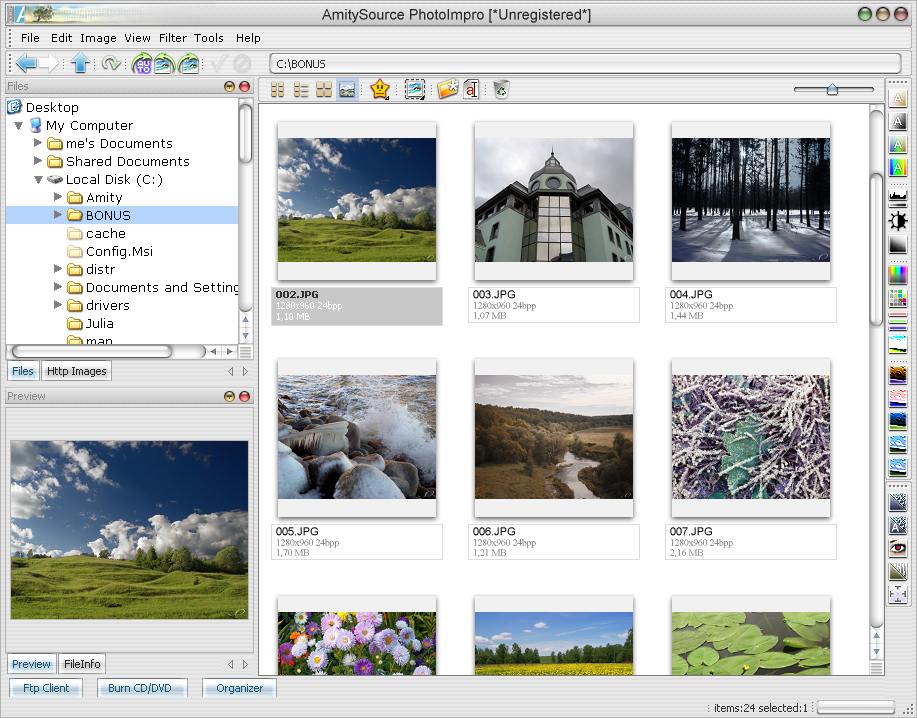This screenshot has height=718, width=917.
Task: Refresh the current folder view
Action: 111,63
